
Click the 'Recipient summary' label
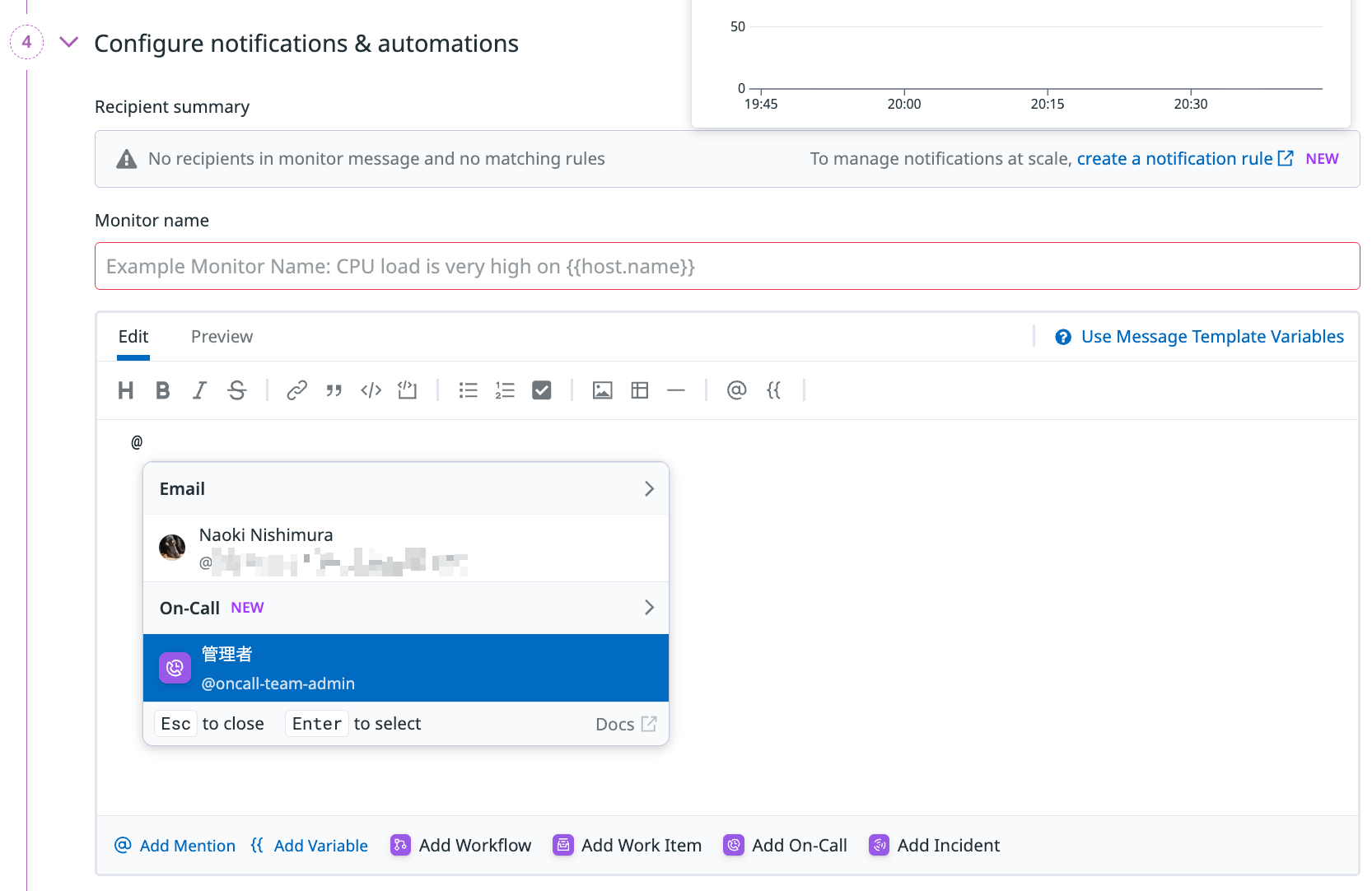(172, 107)
